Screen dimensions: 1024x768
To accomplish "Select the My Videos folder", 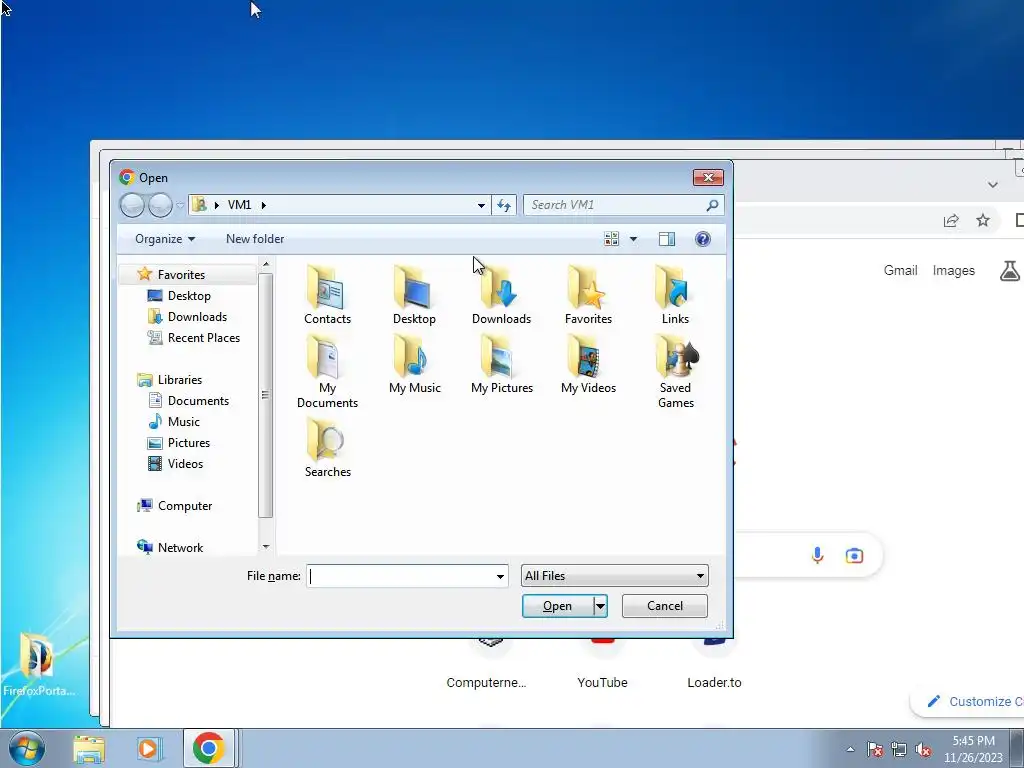I will (x=588, y=363).
